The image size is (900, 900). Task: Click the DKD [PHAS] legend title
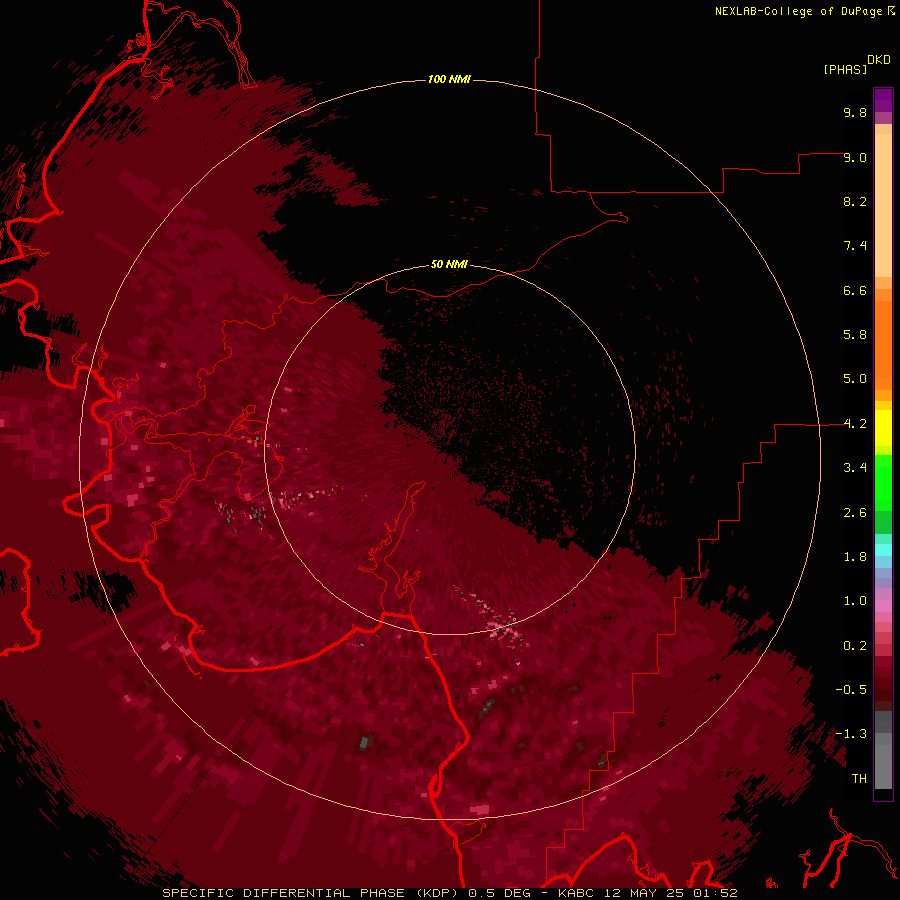(856, 64)
